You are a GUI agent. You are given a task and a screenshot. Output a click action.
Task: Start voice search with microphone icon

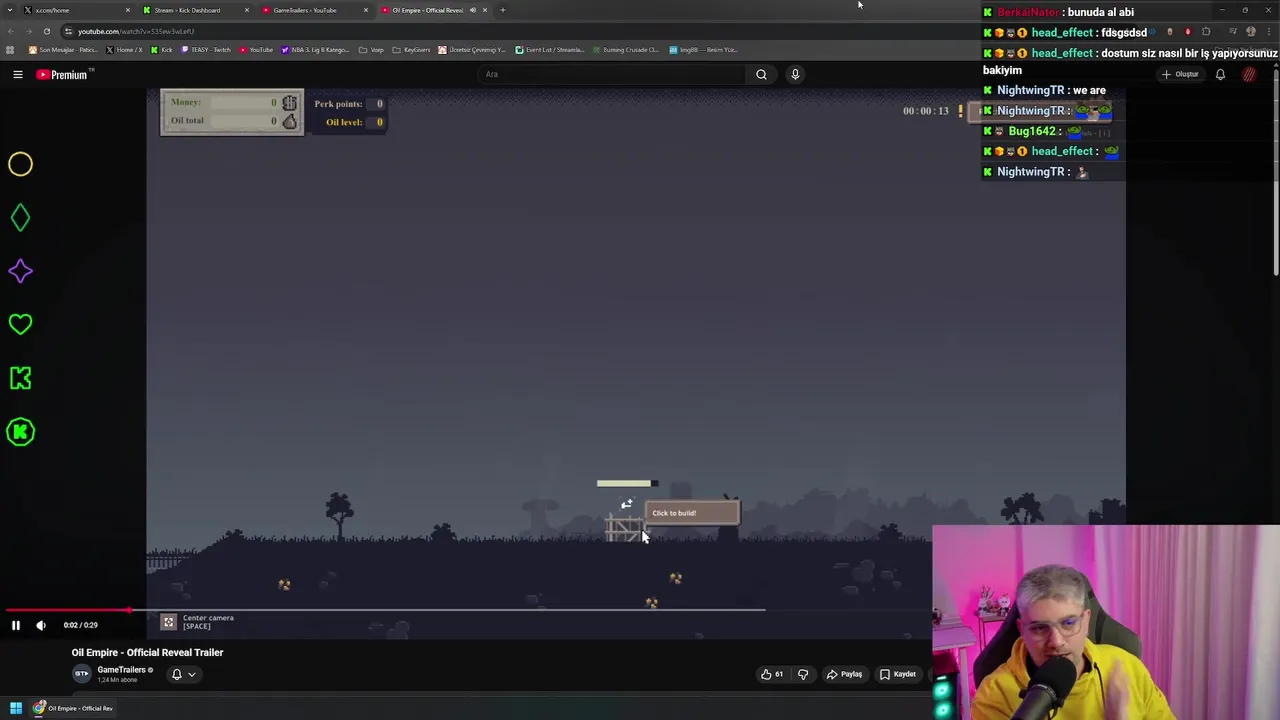[795, 74]
